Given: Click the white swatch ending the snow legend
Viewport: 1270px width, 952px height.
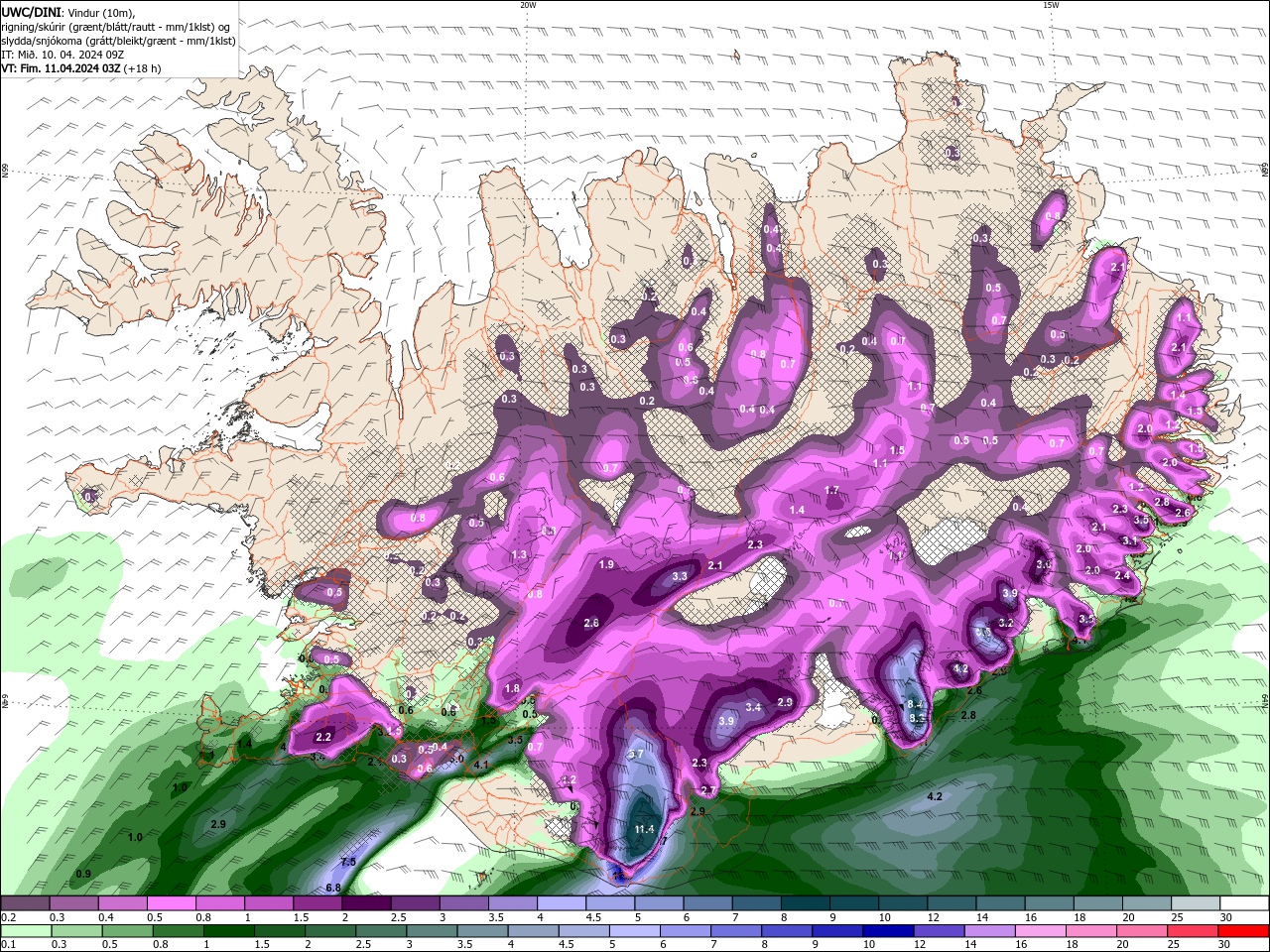Looking at the screenshot, I should pos(1245,903).
